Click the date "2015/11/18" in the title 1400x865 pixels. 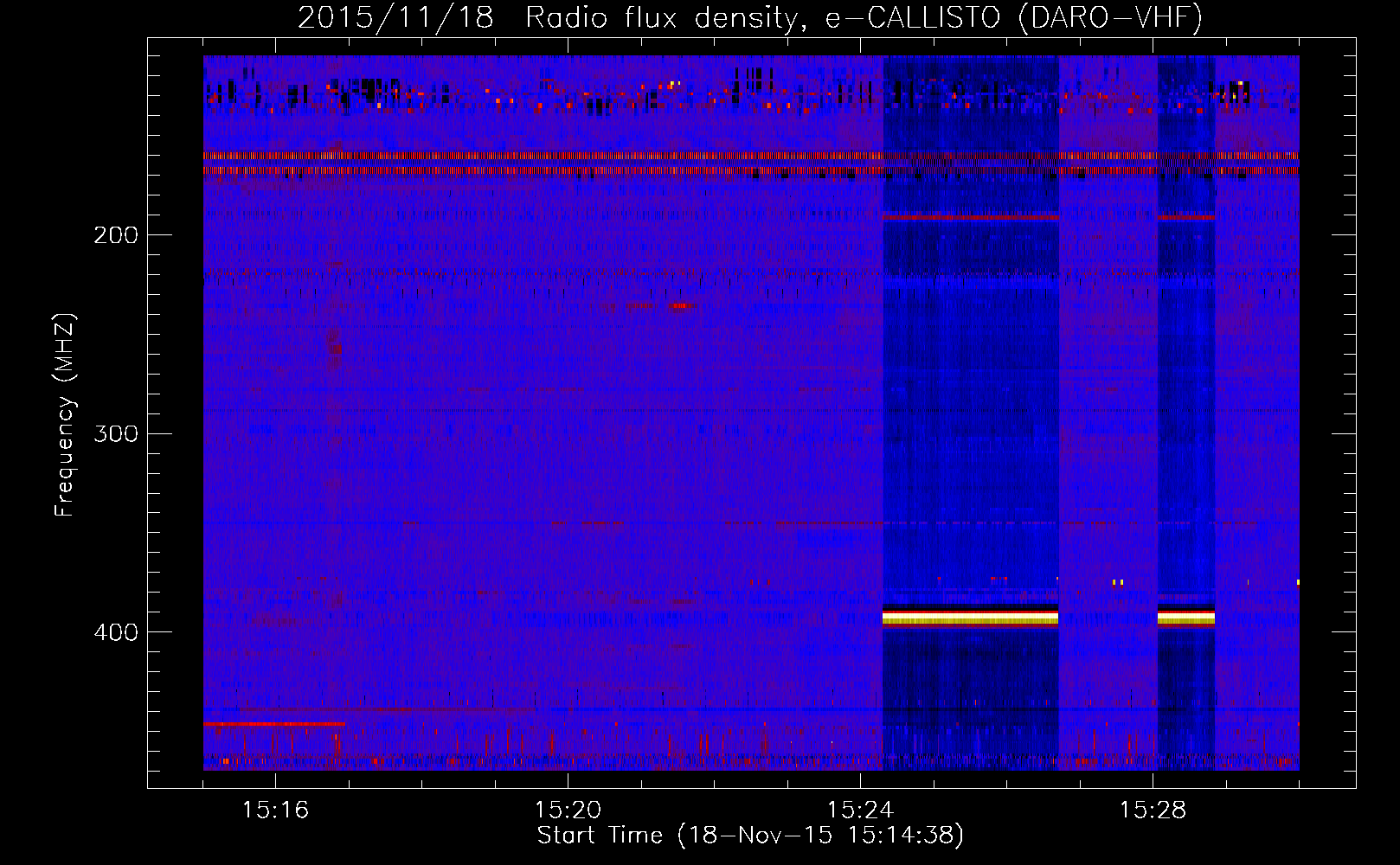395,17
